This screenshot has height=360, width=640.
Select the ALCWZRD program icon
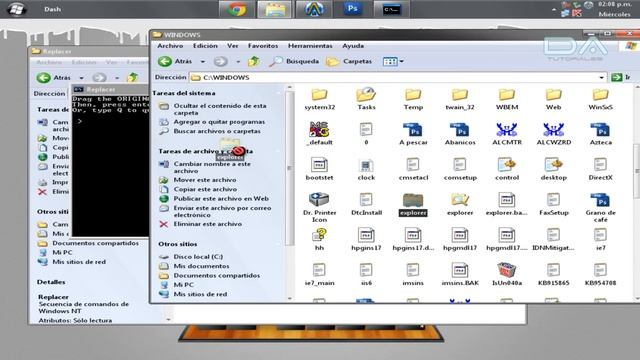click(553, 134)
